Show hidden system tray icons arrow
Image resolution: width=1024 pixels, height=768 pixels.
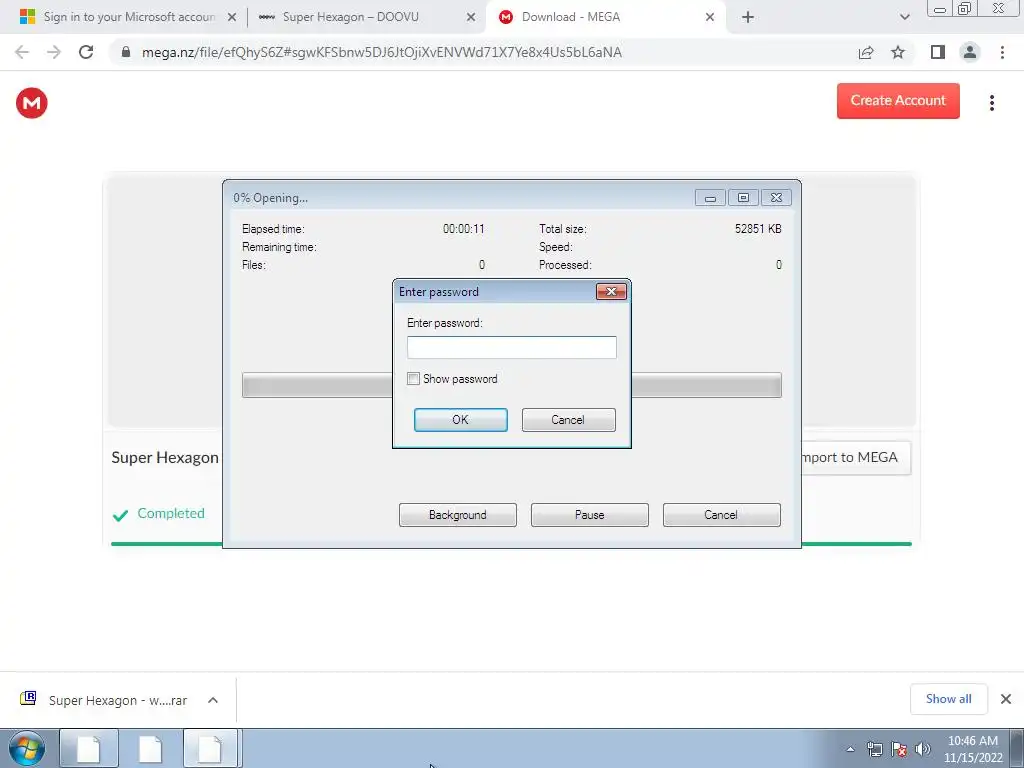click(x=850, y=749)
